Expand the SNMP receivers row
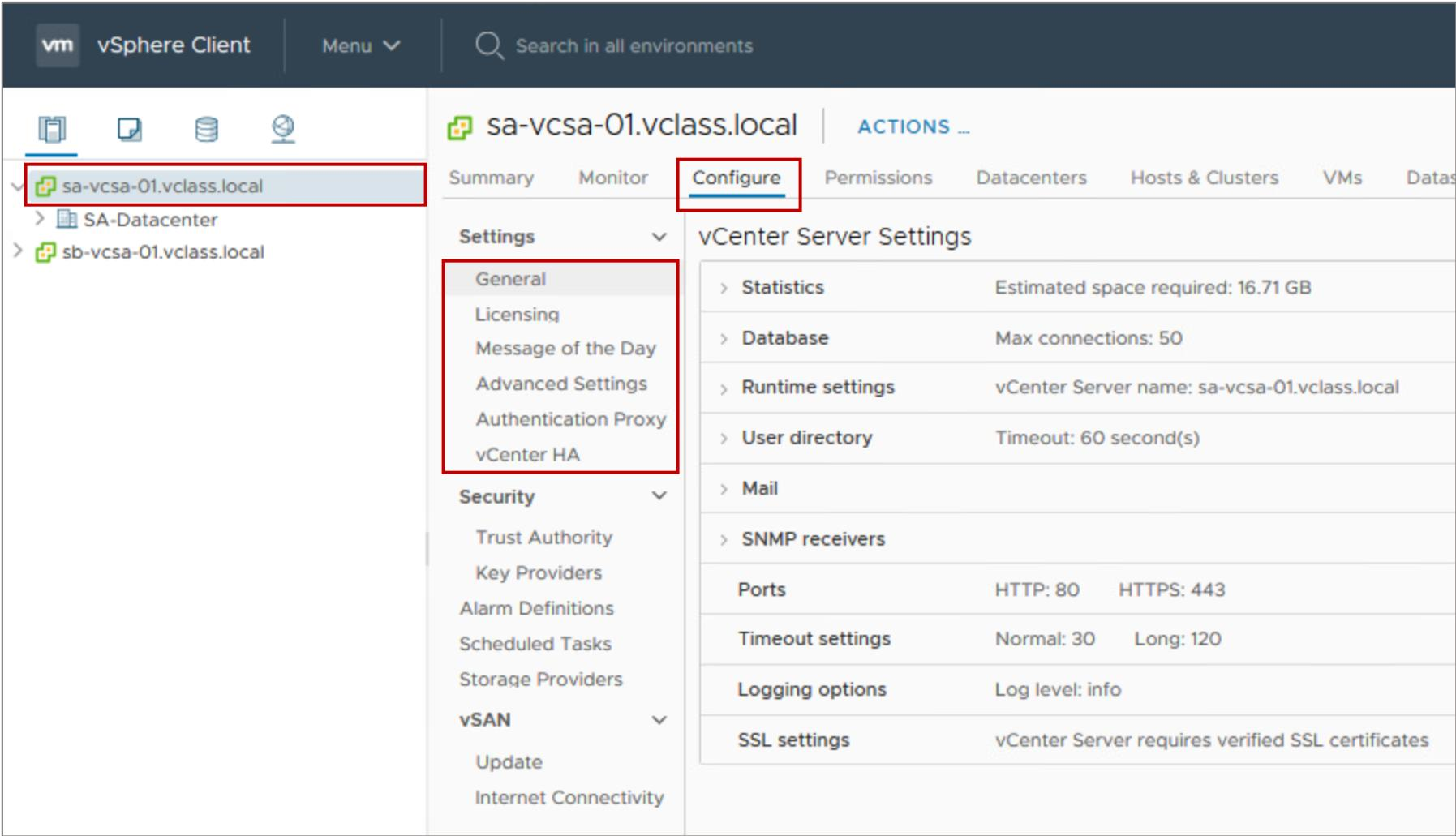1456x836 pixels. [724, 540]
